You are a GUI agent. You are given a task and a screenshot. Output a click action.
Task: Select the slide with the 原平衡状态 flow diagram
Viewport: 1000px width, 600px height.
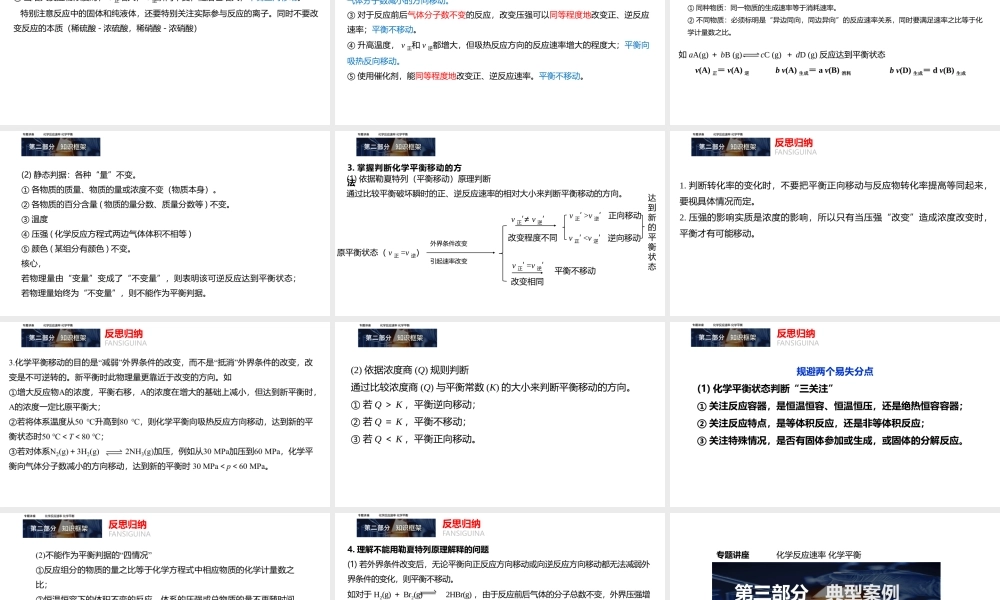[x=499, y=223]
